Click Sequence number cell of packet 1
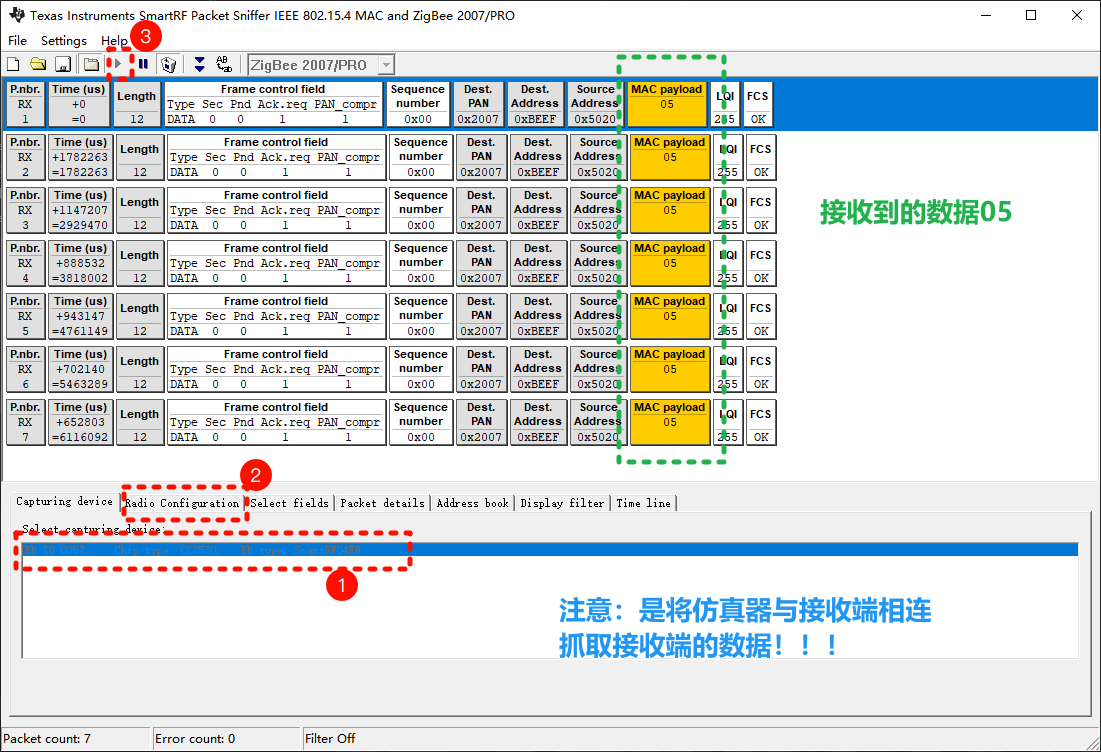 tap(418, 104)
